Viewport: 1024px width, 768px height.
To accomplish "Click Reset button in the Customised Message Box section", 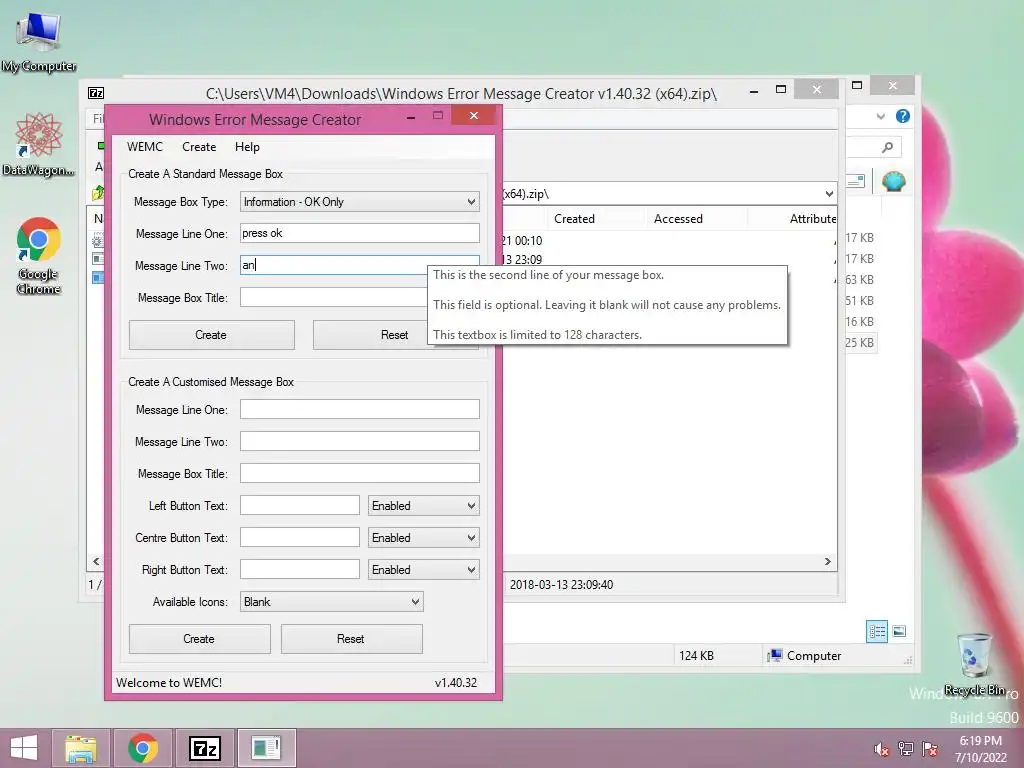I will 351,639.
